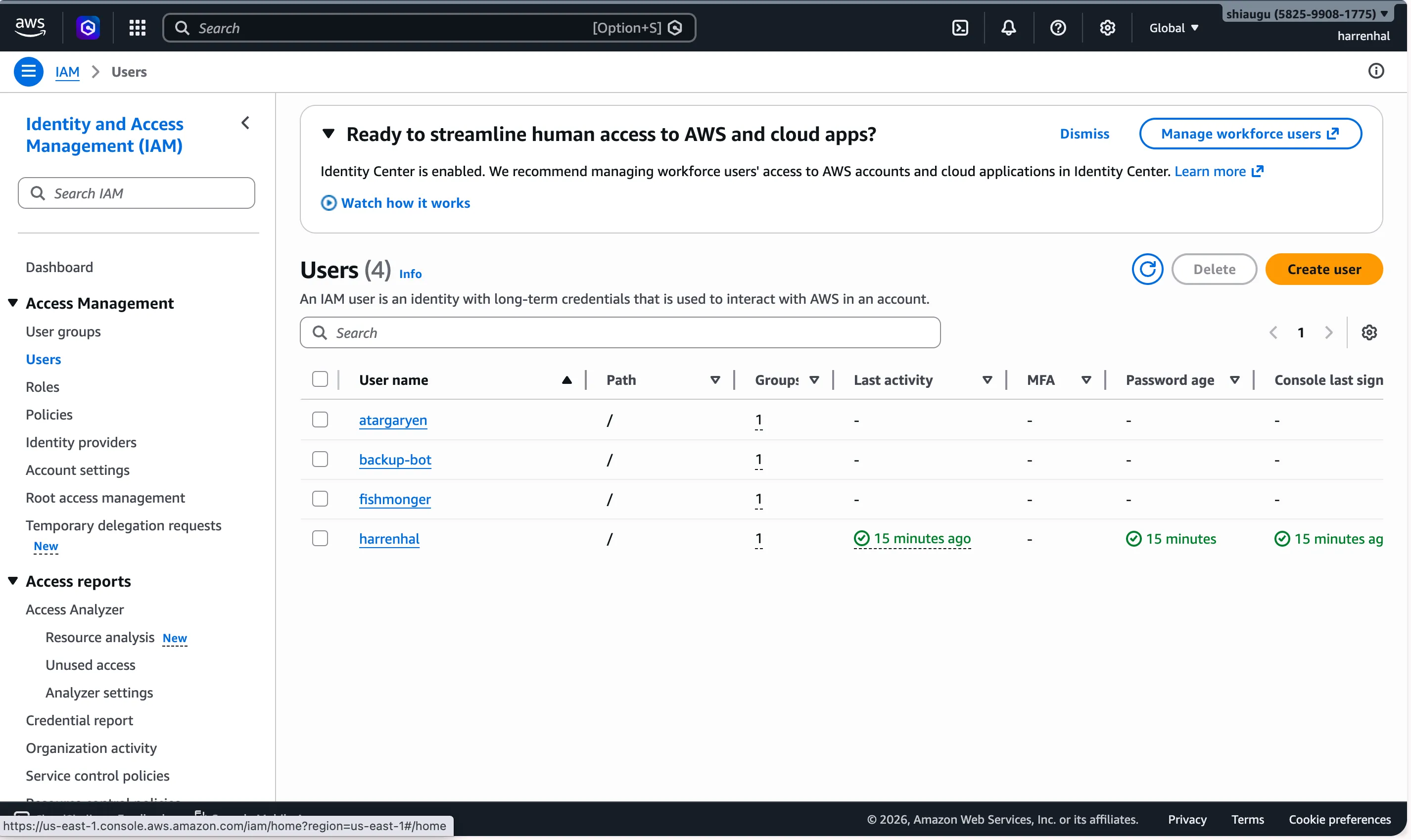Open the help question mark menu

1058,28
